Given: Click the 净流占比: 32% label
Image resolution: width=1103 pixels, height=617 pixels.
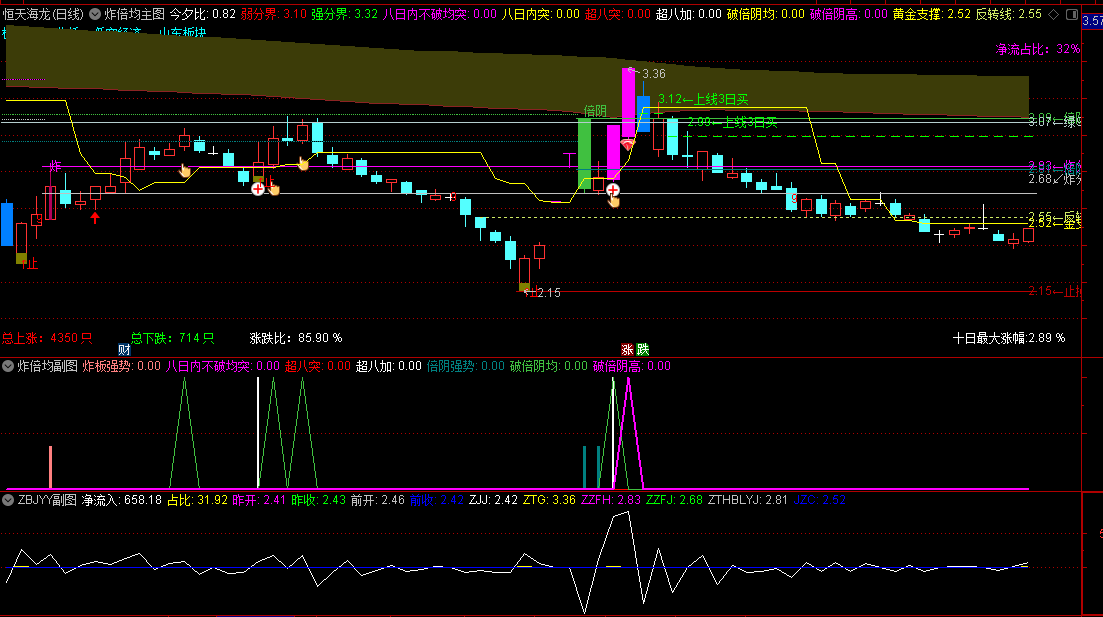Looking at the screenshot, I should coord(1038,49).
